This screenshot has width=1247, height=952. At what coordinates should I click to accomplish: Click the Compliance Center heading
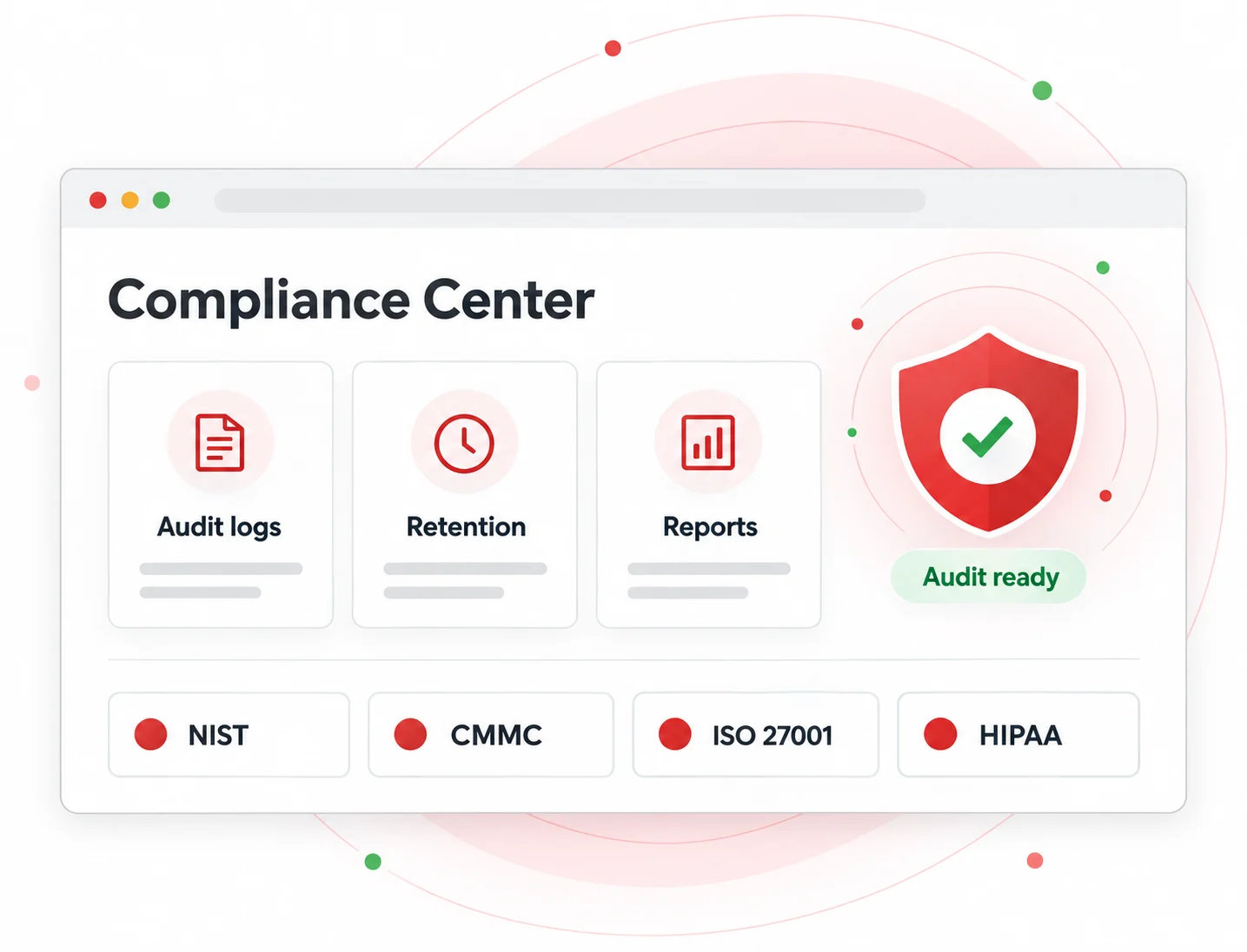tap(351, 301)
